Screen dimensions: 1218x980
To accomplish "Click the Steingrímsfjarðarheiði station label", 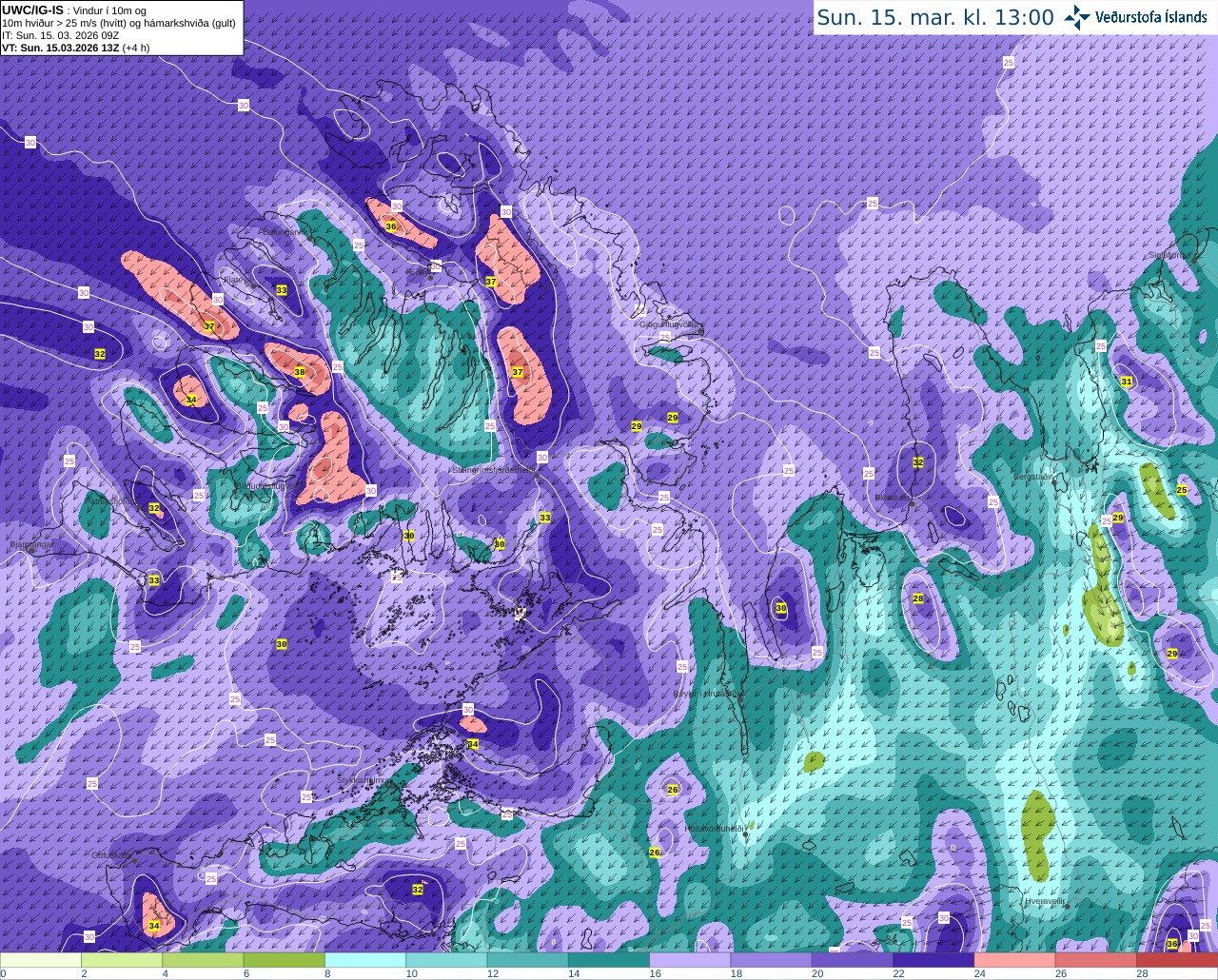I will 495,469.
